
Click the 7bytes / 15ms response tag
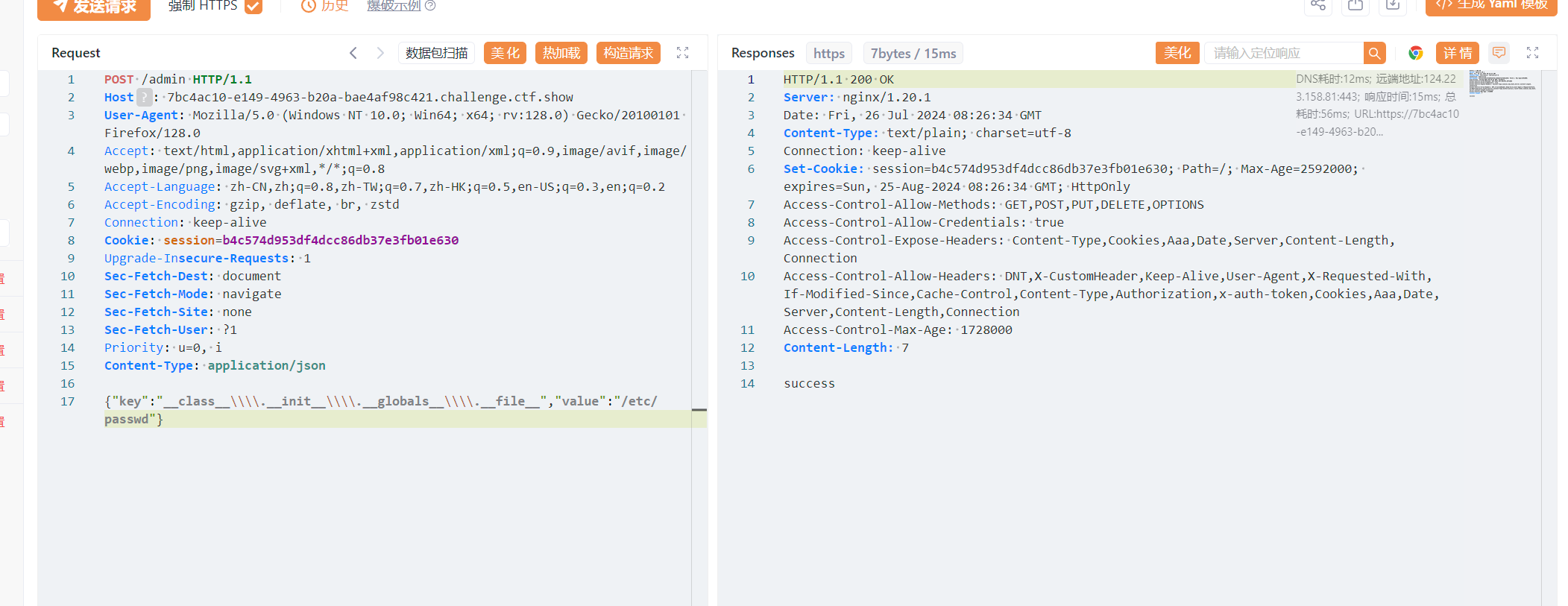pyautogui.click(x=913, y=53)
